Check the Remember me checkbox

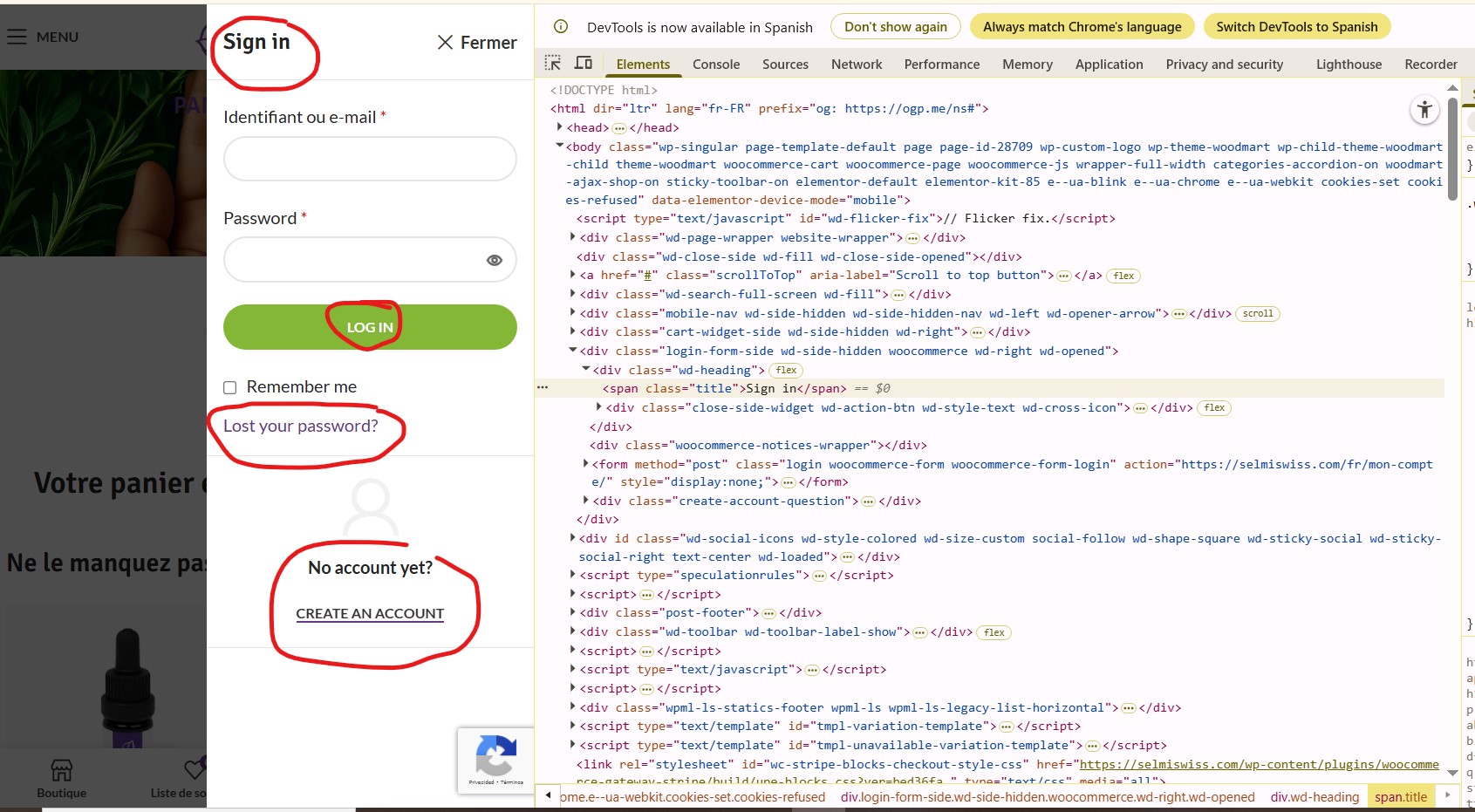coord(230,387)
